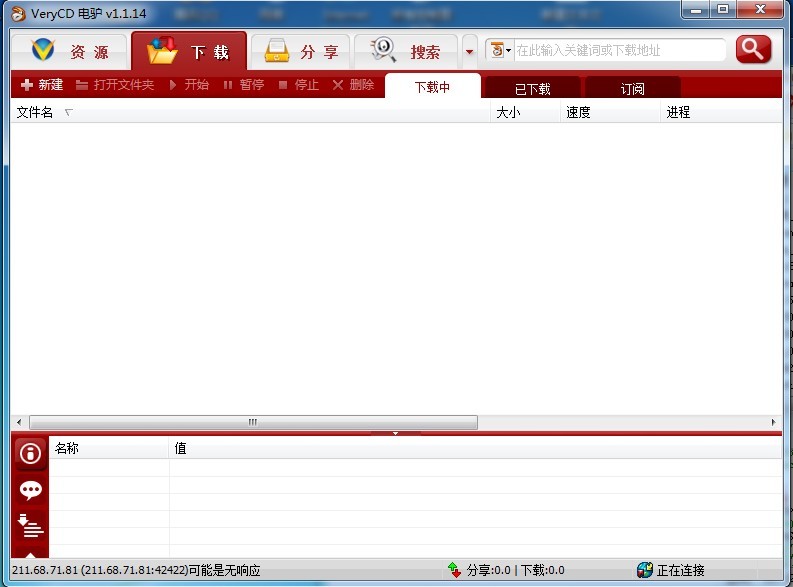Click the keyword or download address input field

point(618,50)
